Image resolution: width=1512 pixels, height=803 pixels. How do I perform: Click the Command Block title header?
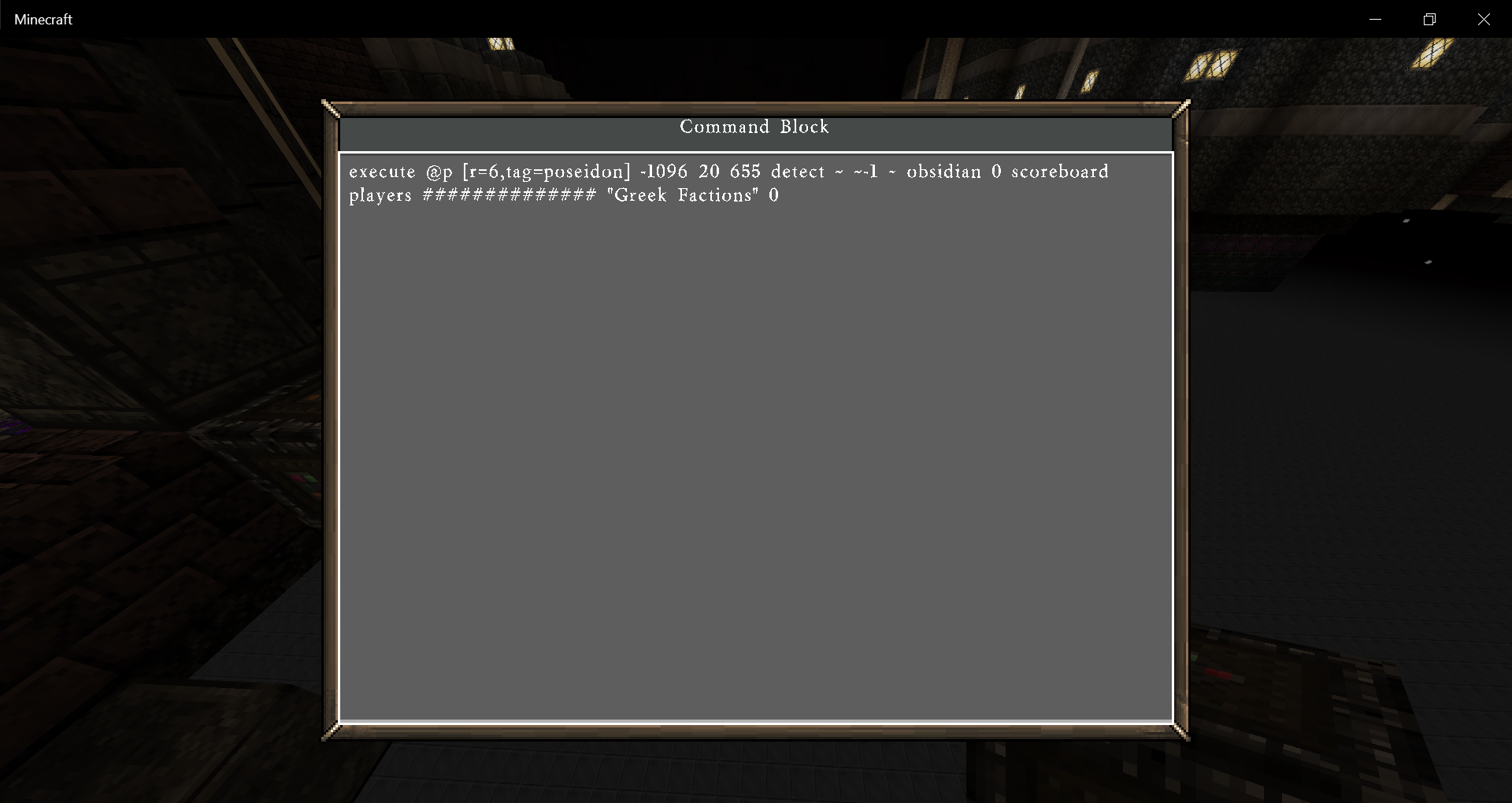pos(754,127)
